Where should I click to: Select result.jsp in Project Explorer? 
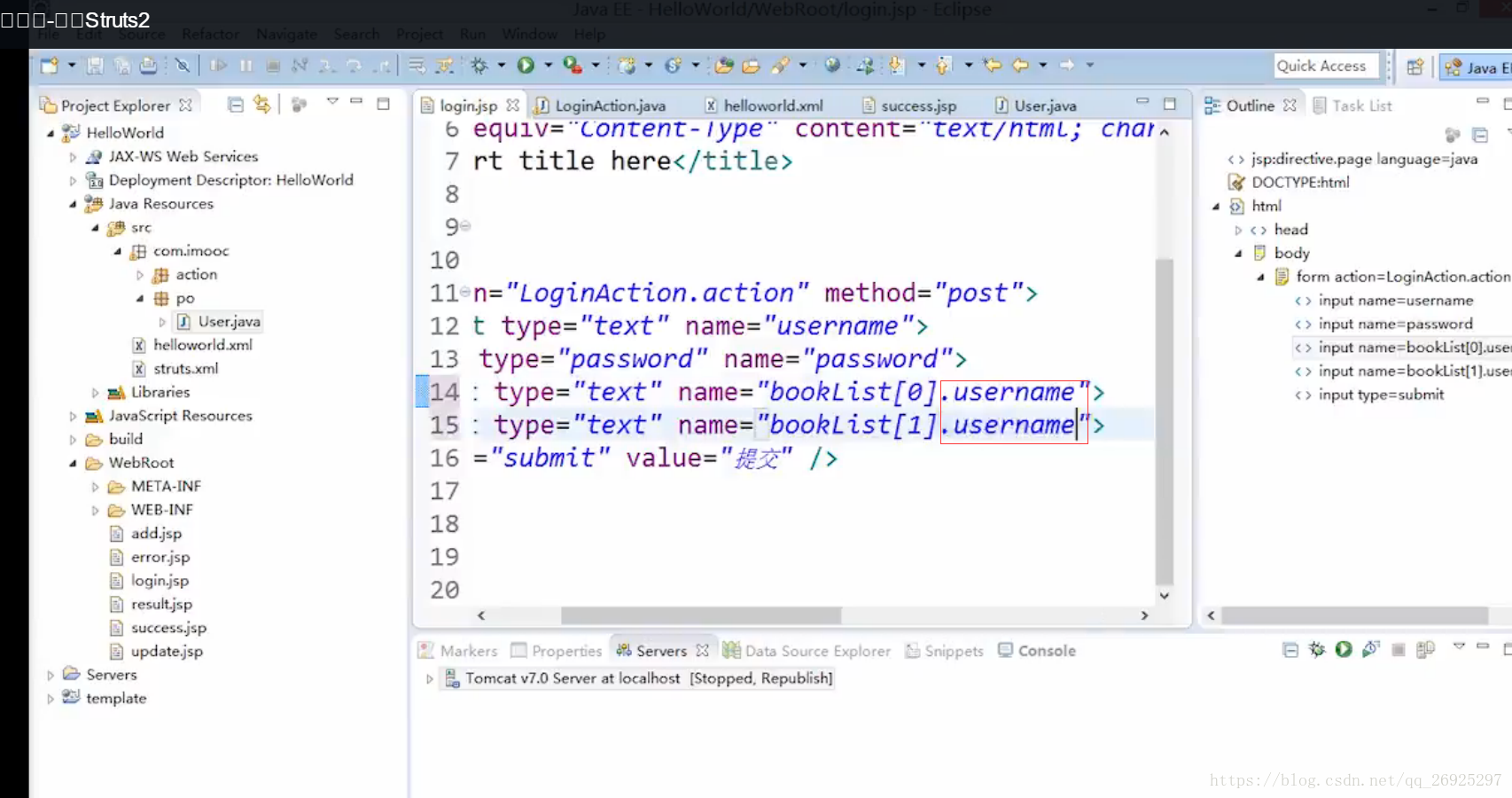pos(151,604)
